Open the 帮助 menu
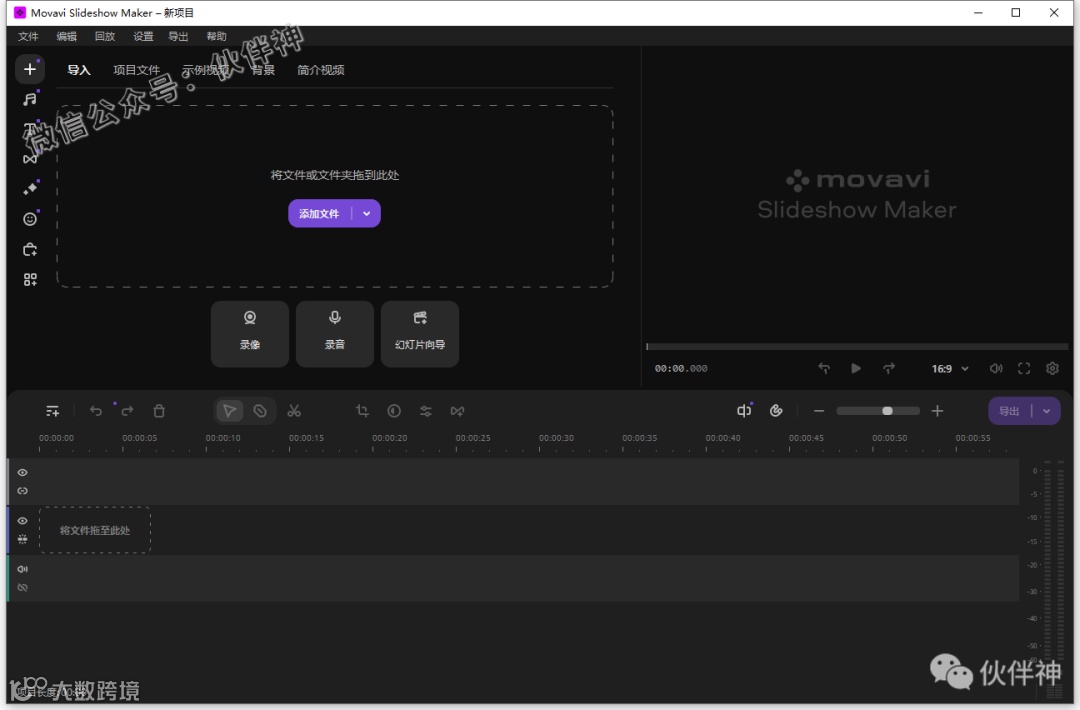Image resolution: width=1080 pixels, height=710 pixels. click(x=216, y=36)
